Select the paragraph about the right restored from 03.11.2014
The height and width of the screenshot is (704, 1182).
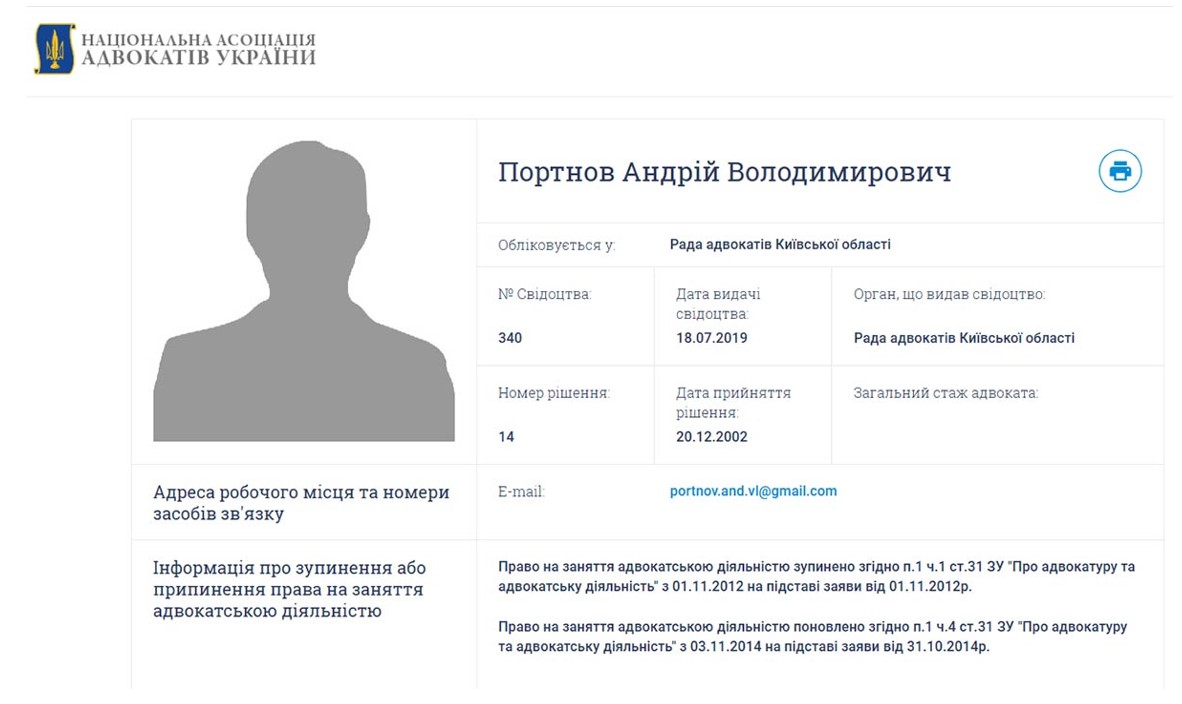click(x=812, y=636)
